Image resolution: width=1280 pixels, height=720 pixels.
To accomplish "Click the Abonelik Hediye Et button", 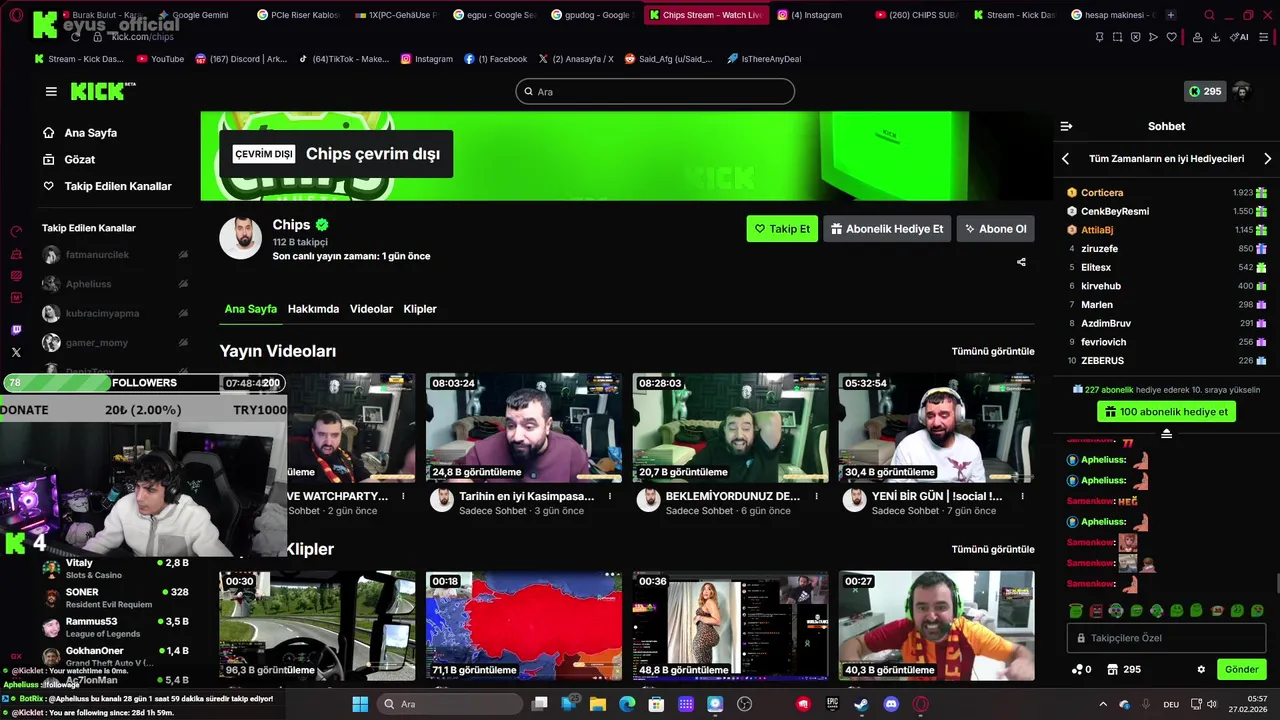I will (887, 229).
